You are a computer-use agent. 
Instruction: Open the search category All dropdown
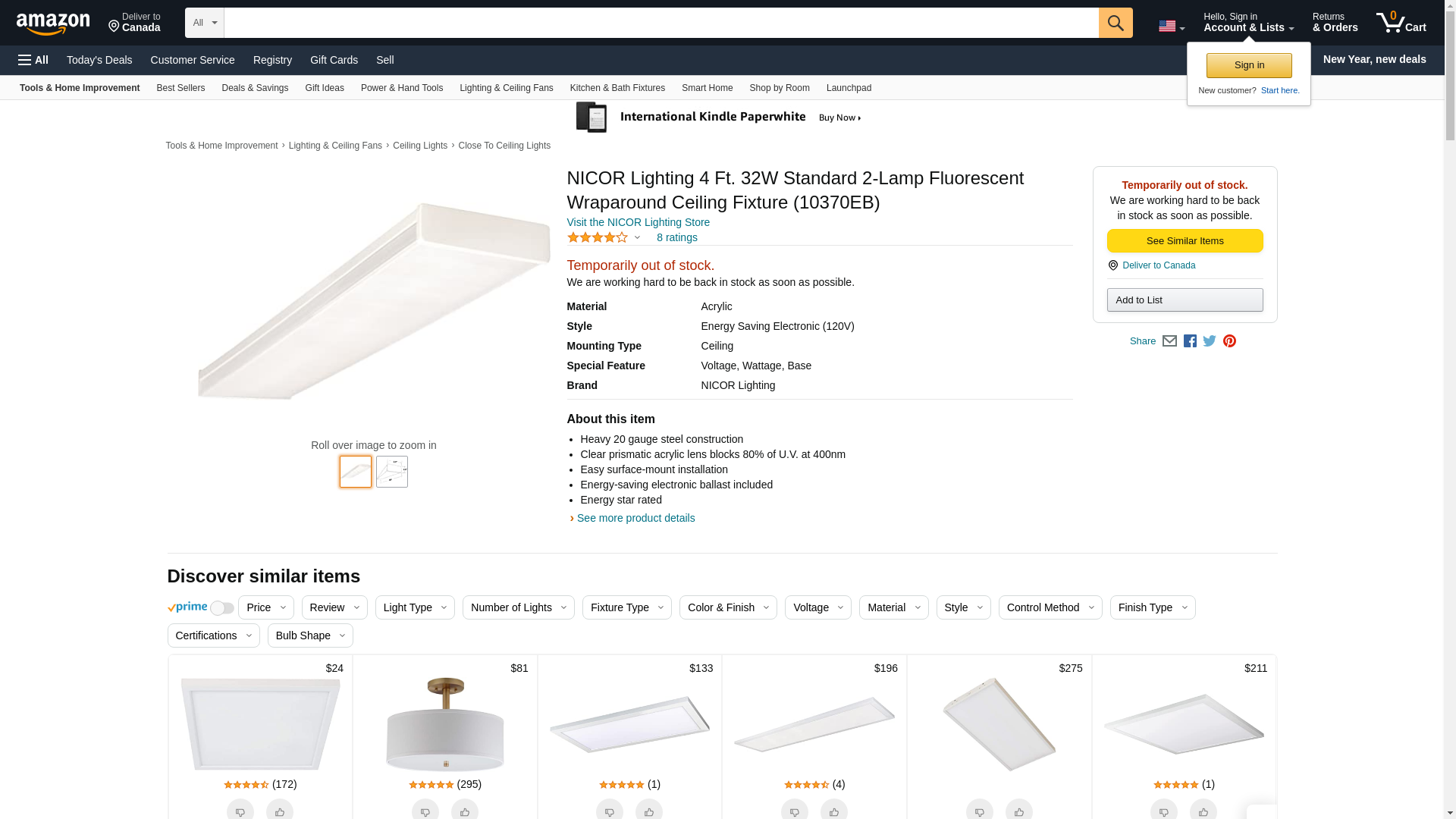204,23
